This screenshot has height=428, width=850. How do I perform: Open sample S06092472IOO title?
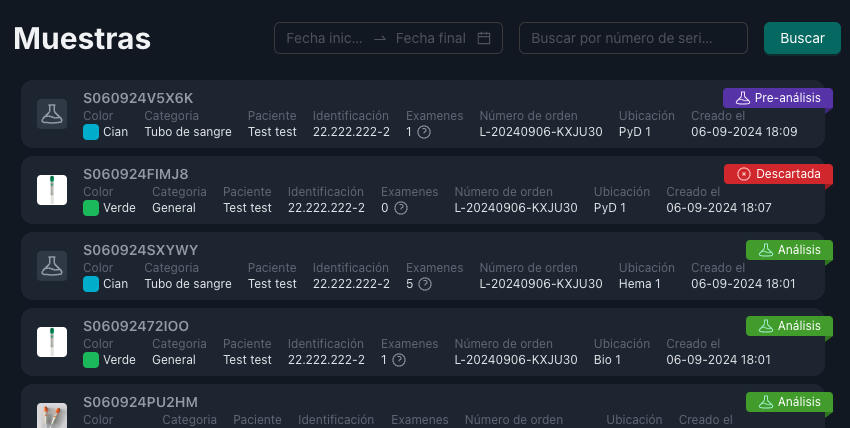pos(136,326)
